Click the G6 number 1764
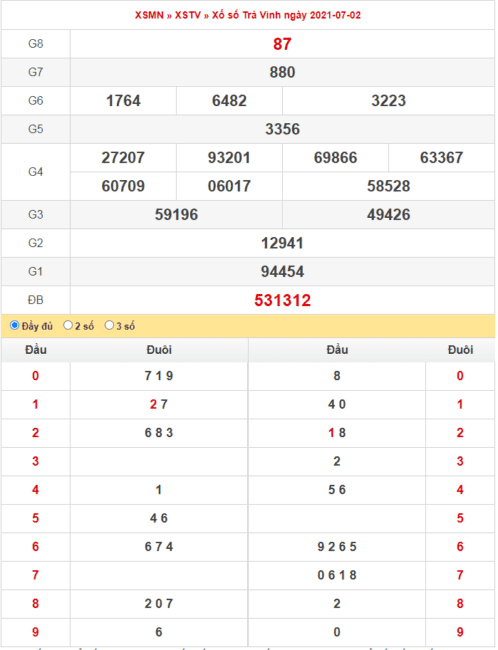This screenshot has width=498, height=650. (123, 101)
